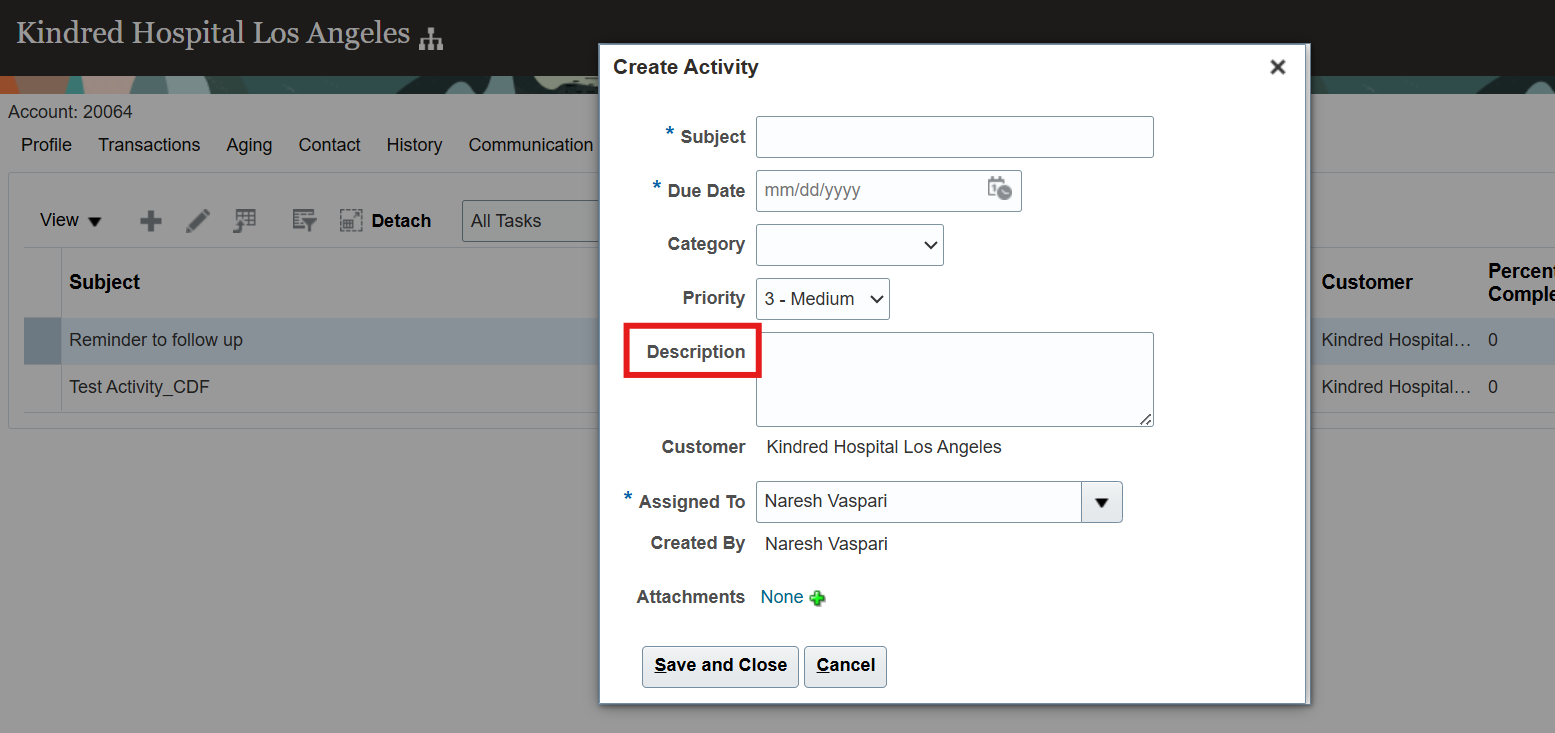This screenshot has height=733, width=1555.
Task: Click the Customer cell in the Test Activity_CDF row
Action: [1396, 387]
